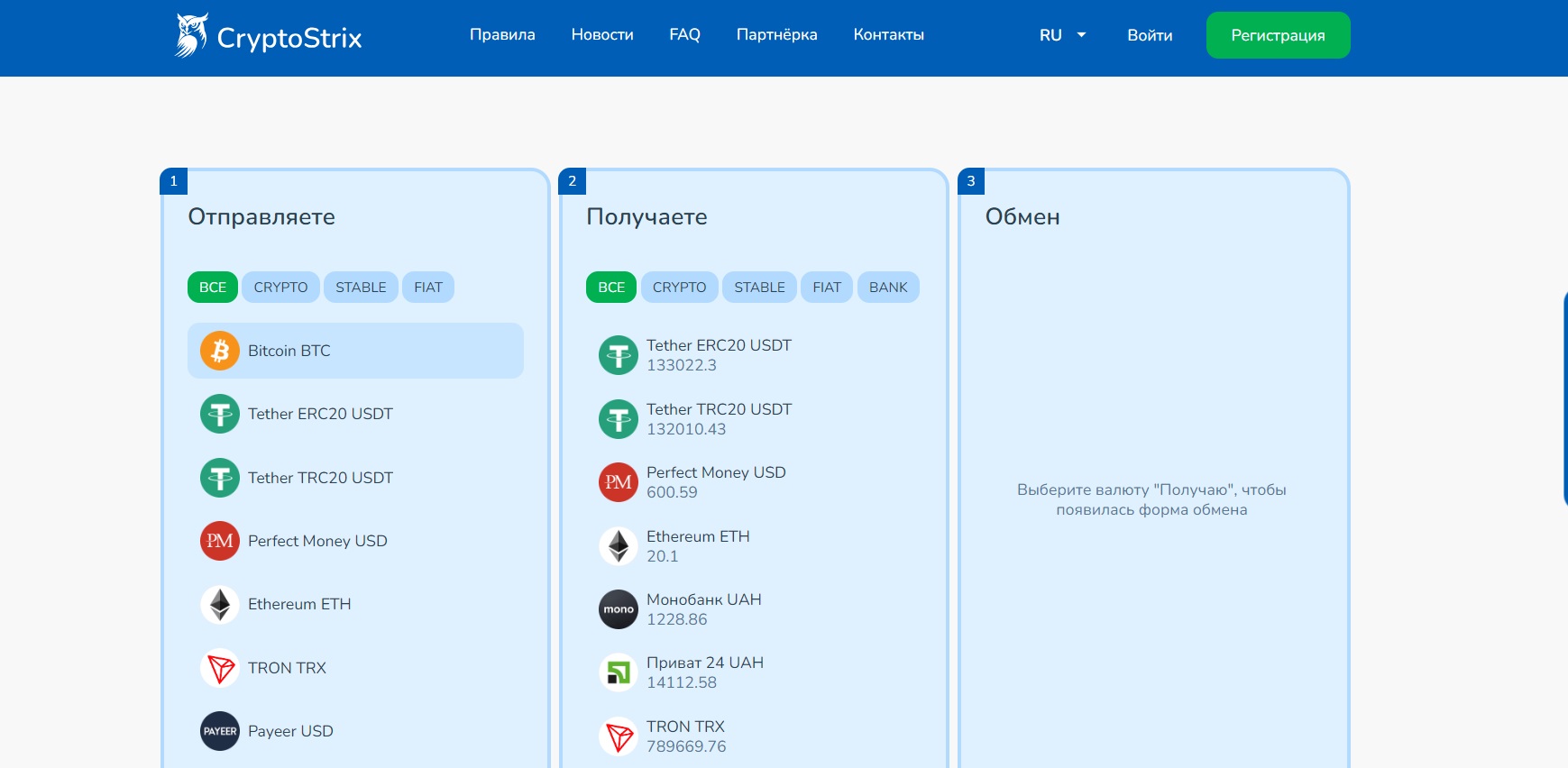Click the 600.59 Perfect Money reserve value
Viewport: 1568px width, 768px height.
(672, 492)
